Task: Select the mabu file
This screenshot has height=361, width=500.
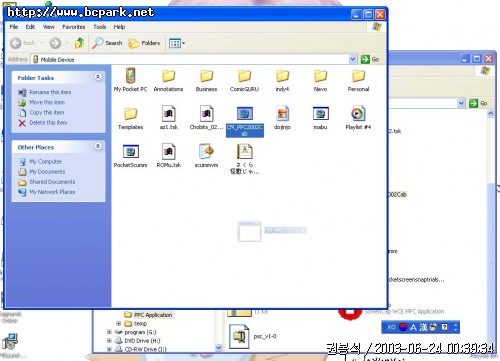Action: coord(320,117)
